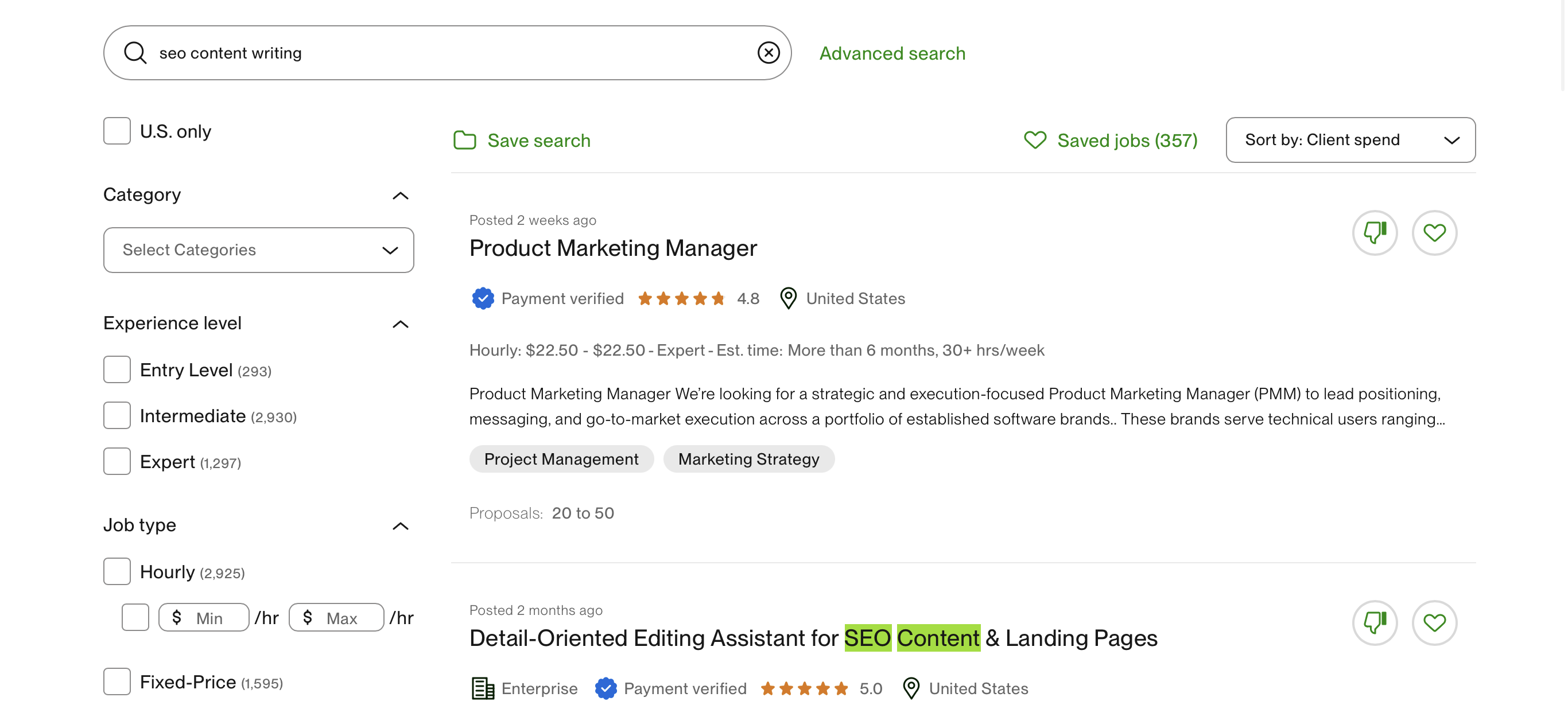Open Detail-Oriented Editing Assistant job title

coord(813,638)
